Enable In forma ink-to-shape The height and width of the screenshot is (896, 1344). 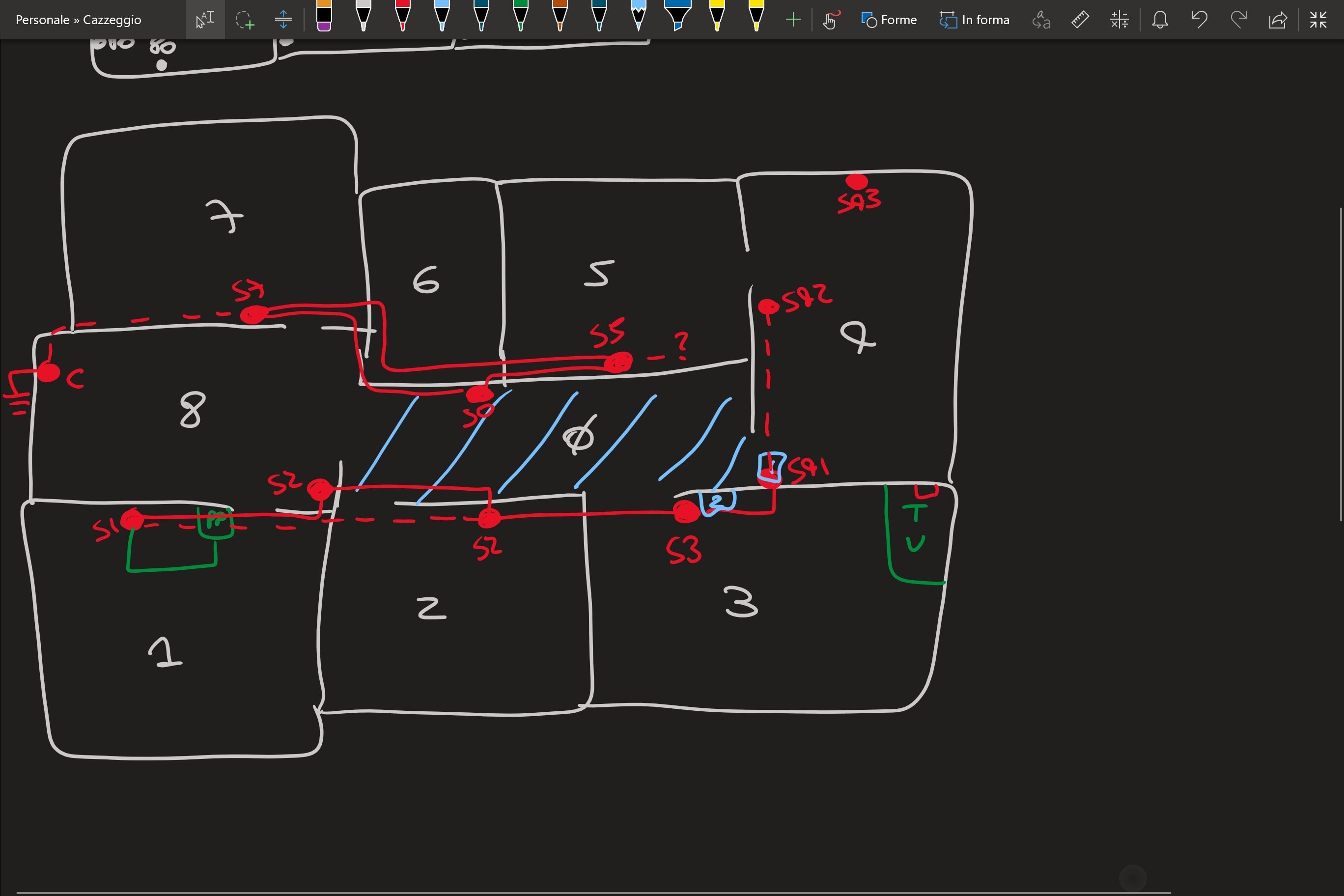(974, 20)
